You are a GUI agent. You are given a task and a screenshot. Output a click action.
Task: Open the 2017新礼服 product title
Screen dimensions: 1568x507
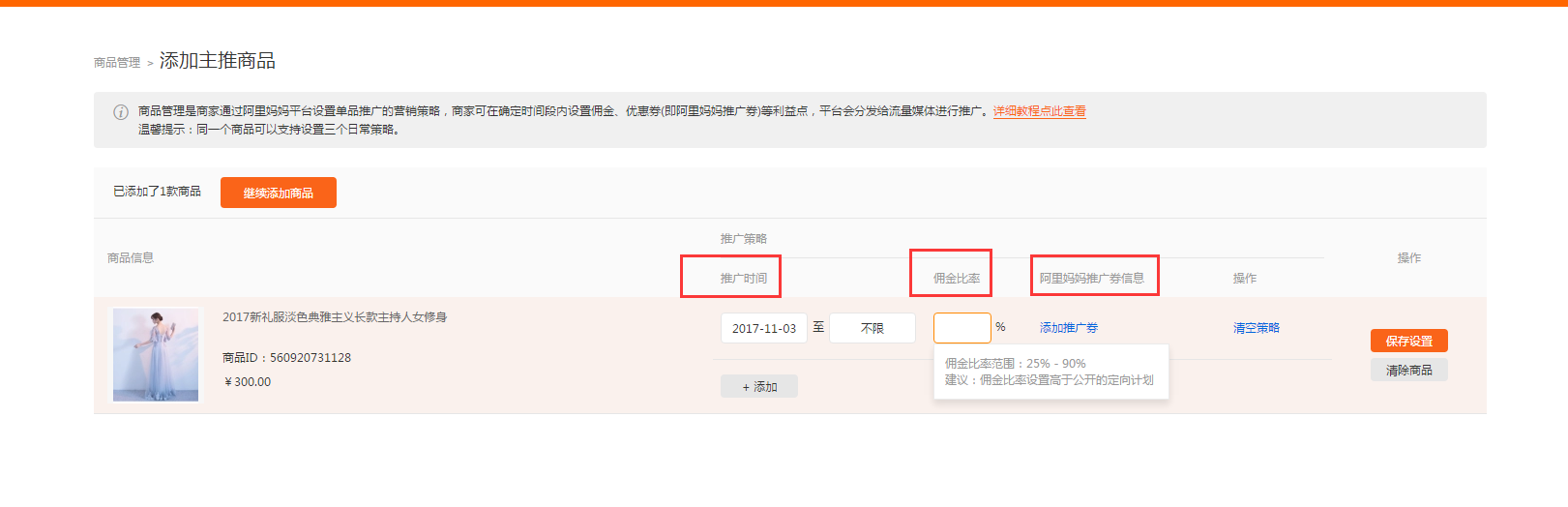tap(335, 317)
